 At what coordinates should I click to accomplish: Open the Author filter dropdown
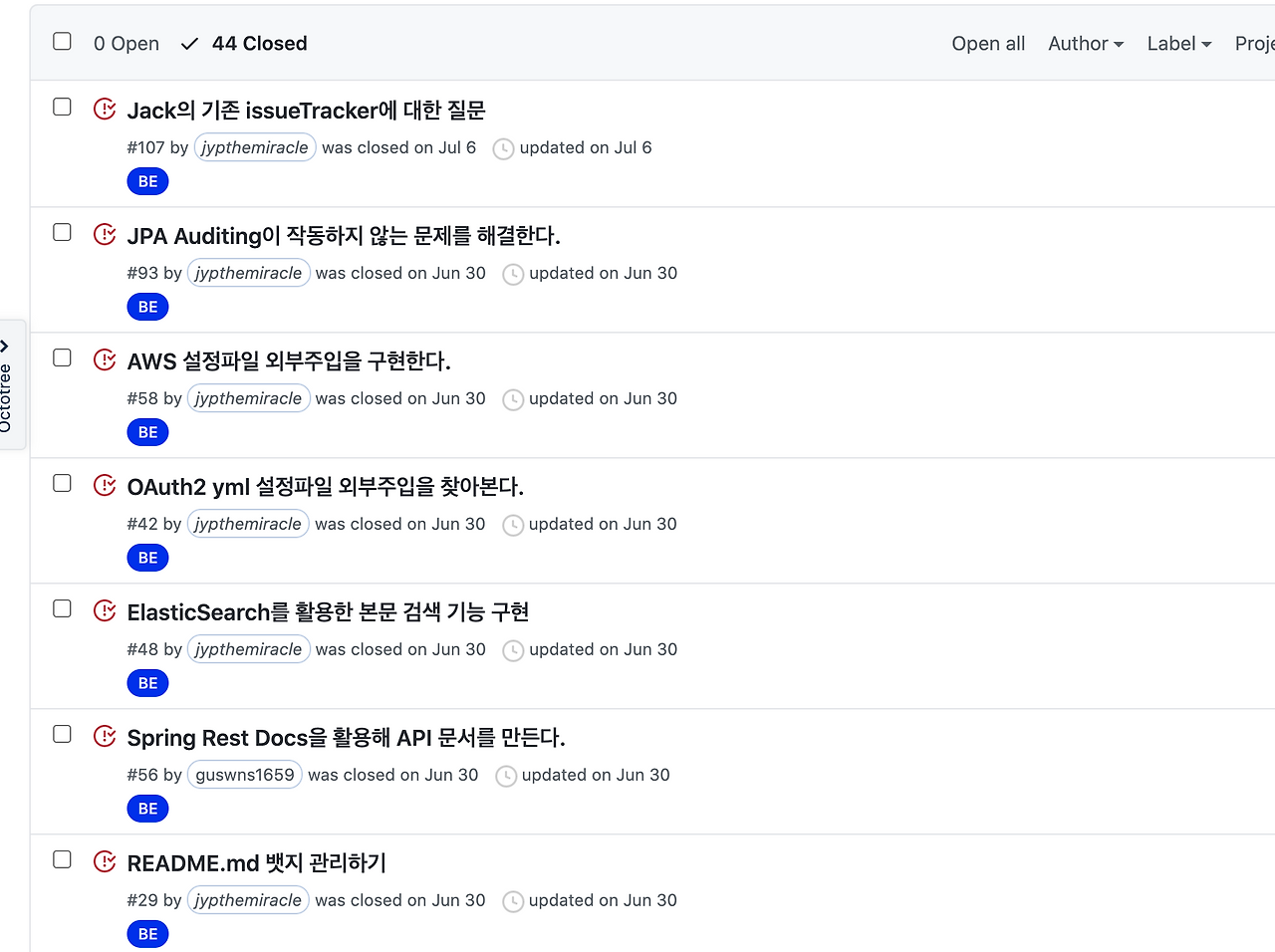1086,44
